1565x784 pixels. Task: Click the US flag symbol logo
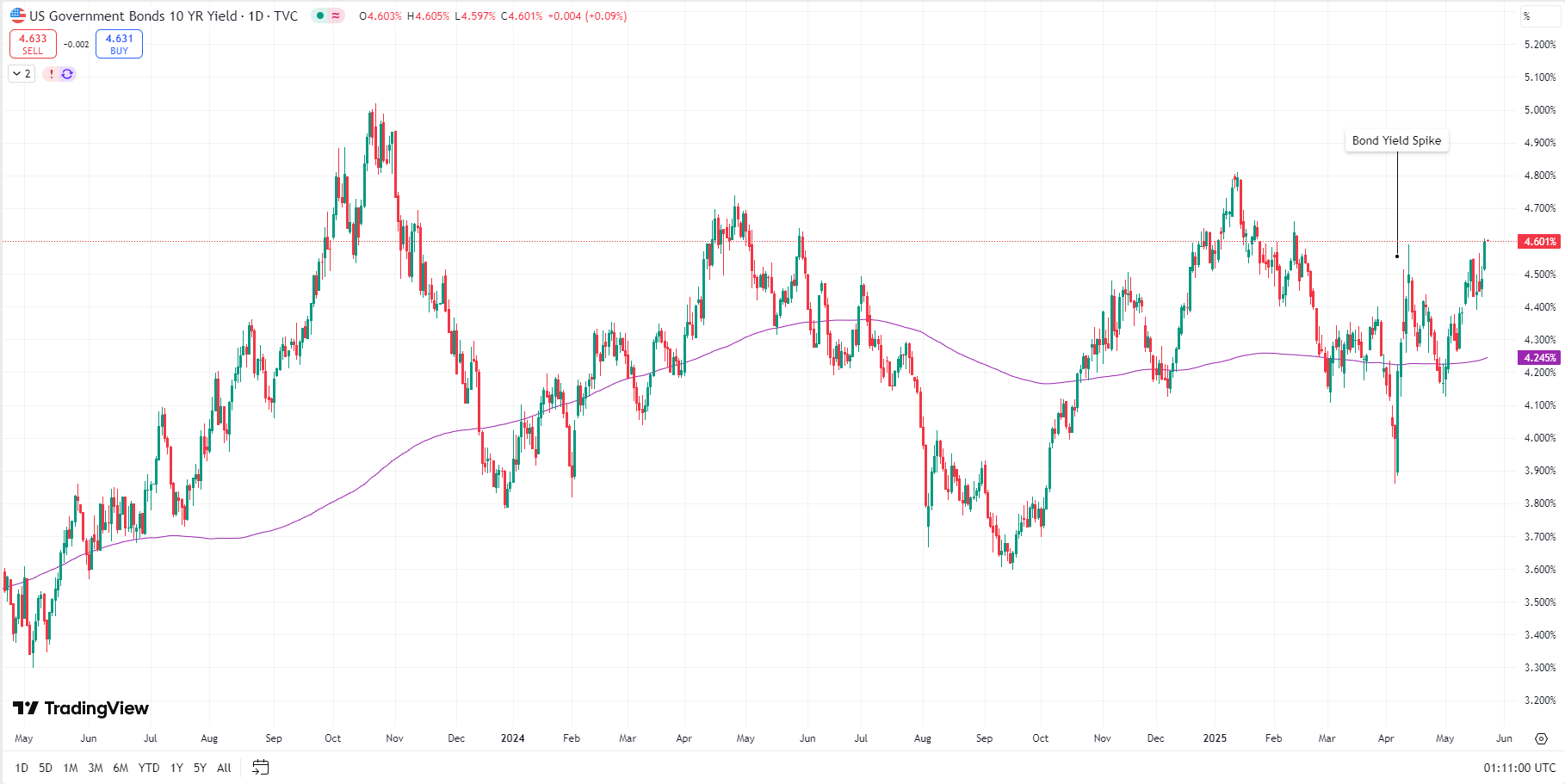coord(17,15)
